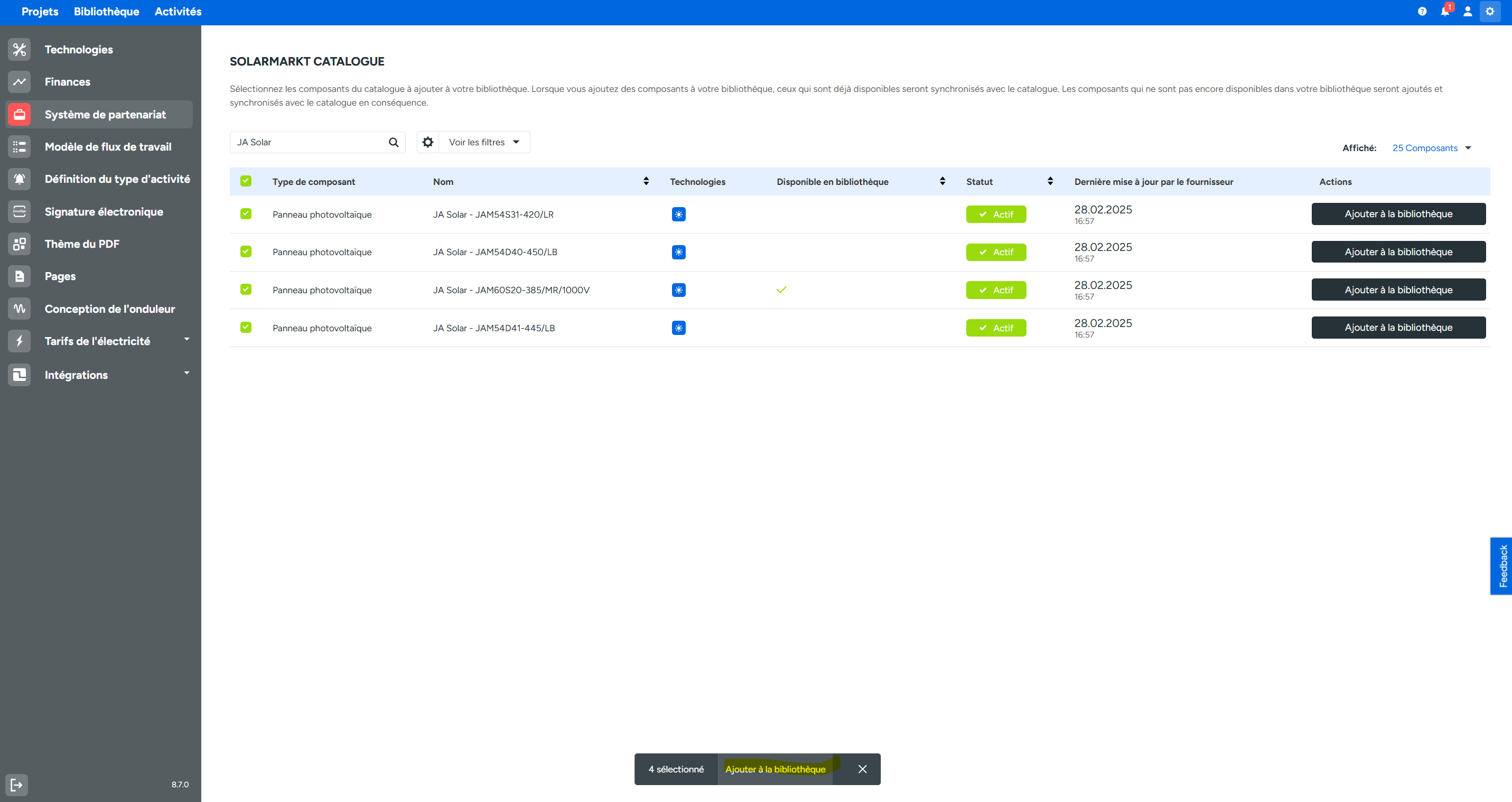Click the filter settings gear icon
The height and width of the screenshot is (802, 1512).
pyautogui.click(x=428, y=142)
